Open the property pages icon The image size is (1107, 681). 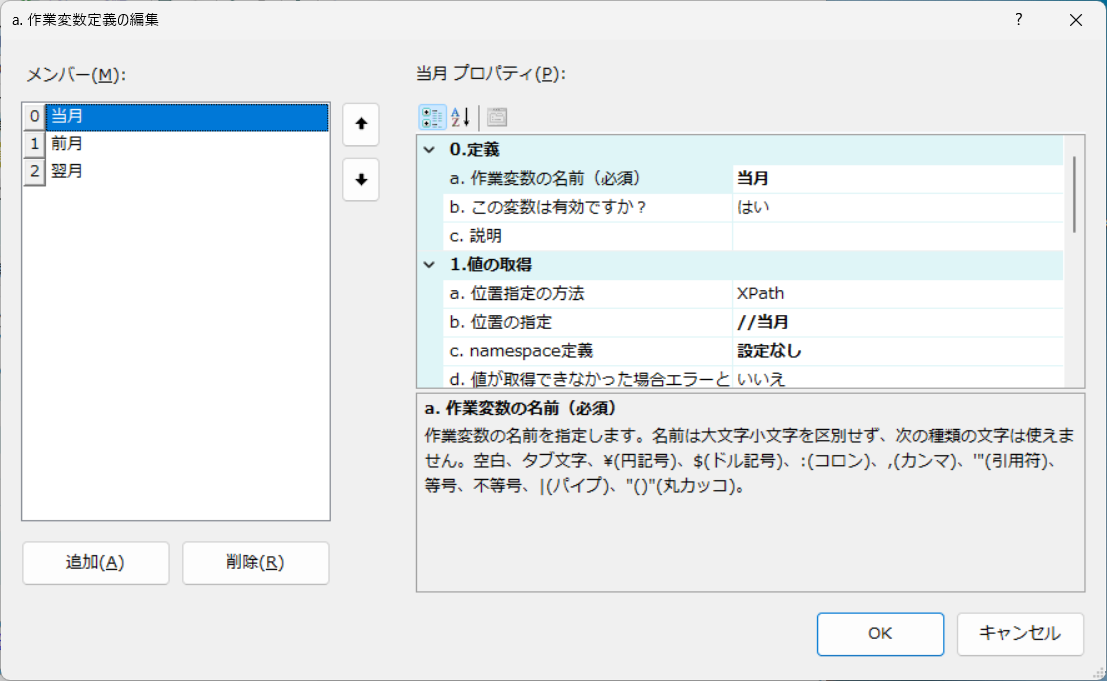click(497, 117)
